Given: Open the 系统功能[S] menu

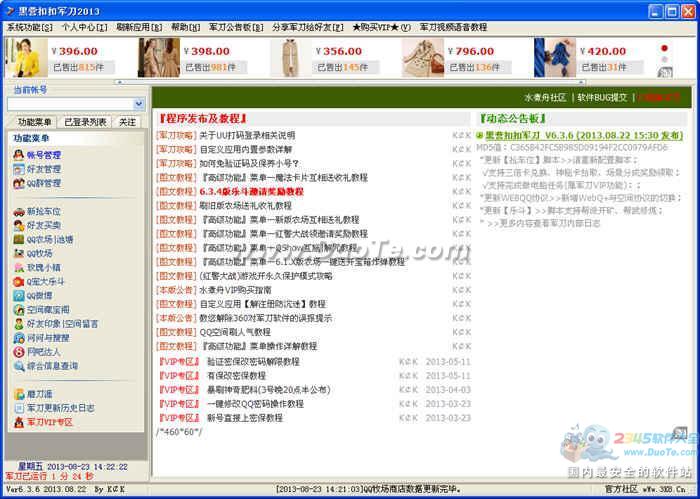Looking at the screenshot, I should pos(30,27).
